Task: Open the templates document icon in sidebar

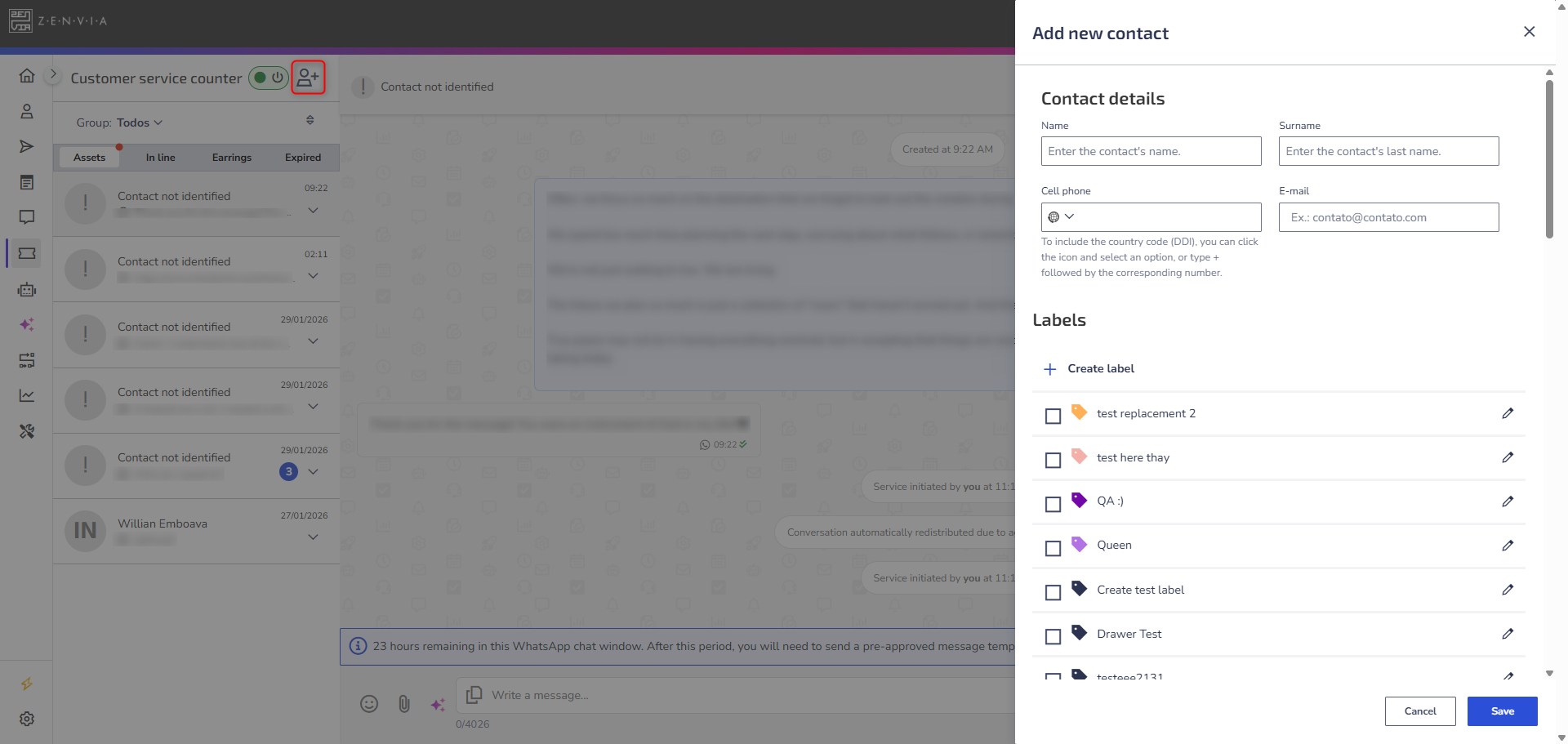Action: 27,182
